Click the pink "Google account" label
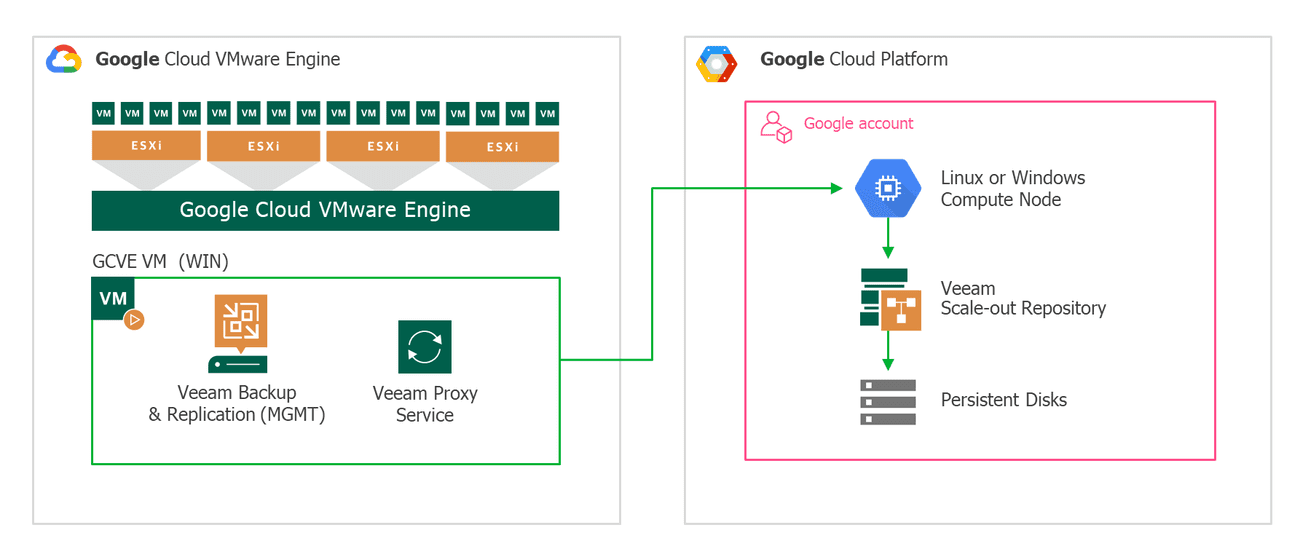The image size is (1300, 557). coord(858,124)
